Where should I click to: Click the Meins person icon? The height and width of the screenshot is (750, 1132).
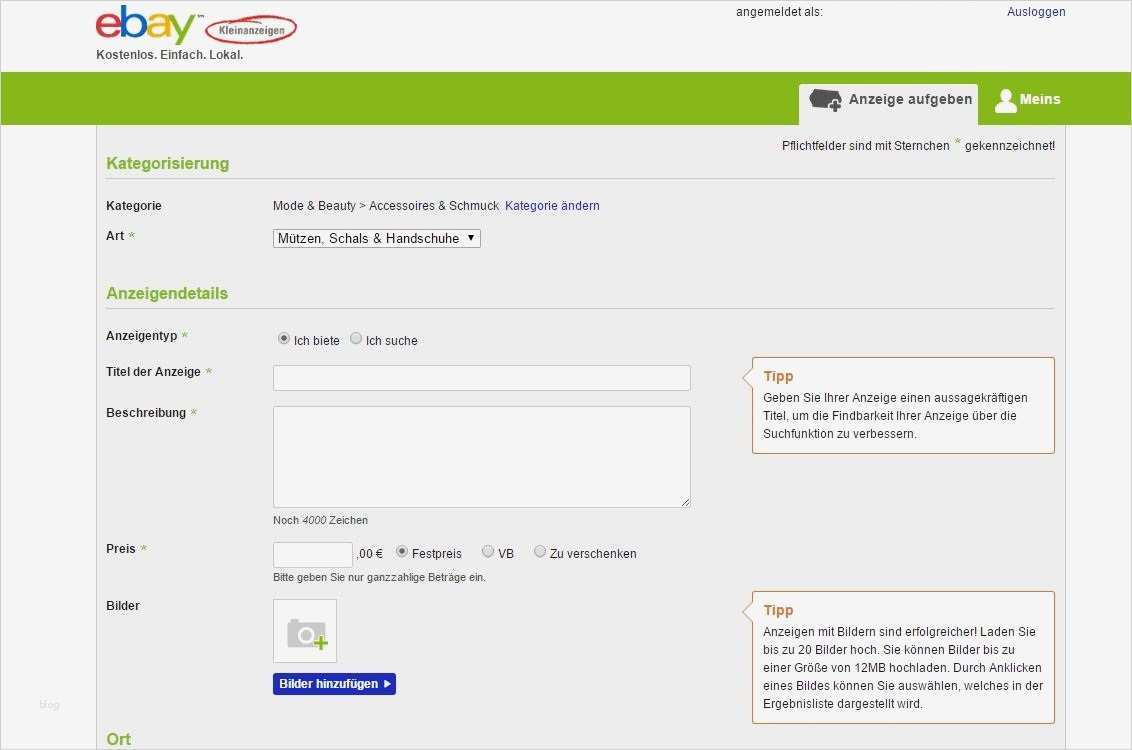[1005, 99]
